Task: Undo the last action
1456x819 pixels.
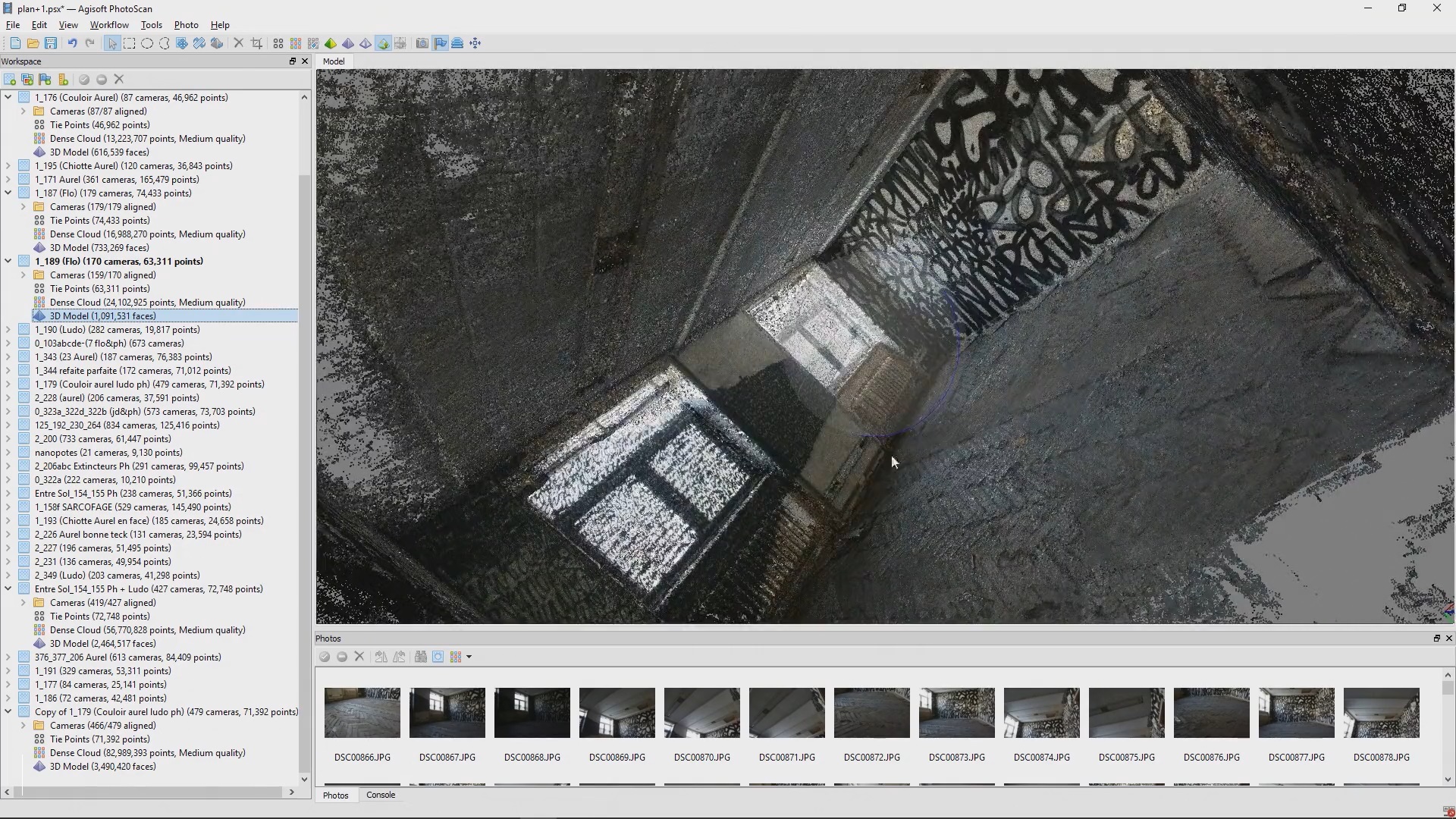Action: coord(72,43)
